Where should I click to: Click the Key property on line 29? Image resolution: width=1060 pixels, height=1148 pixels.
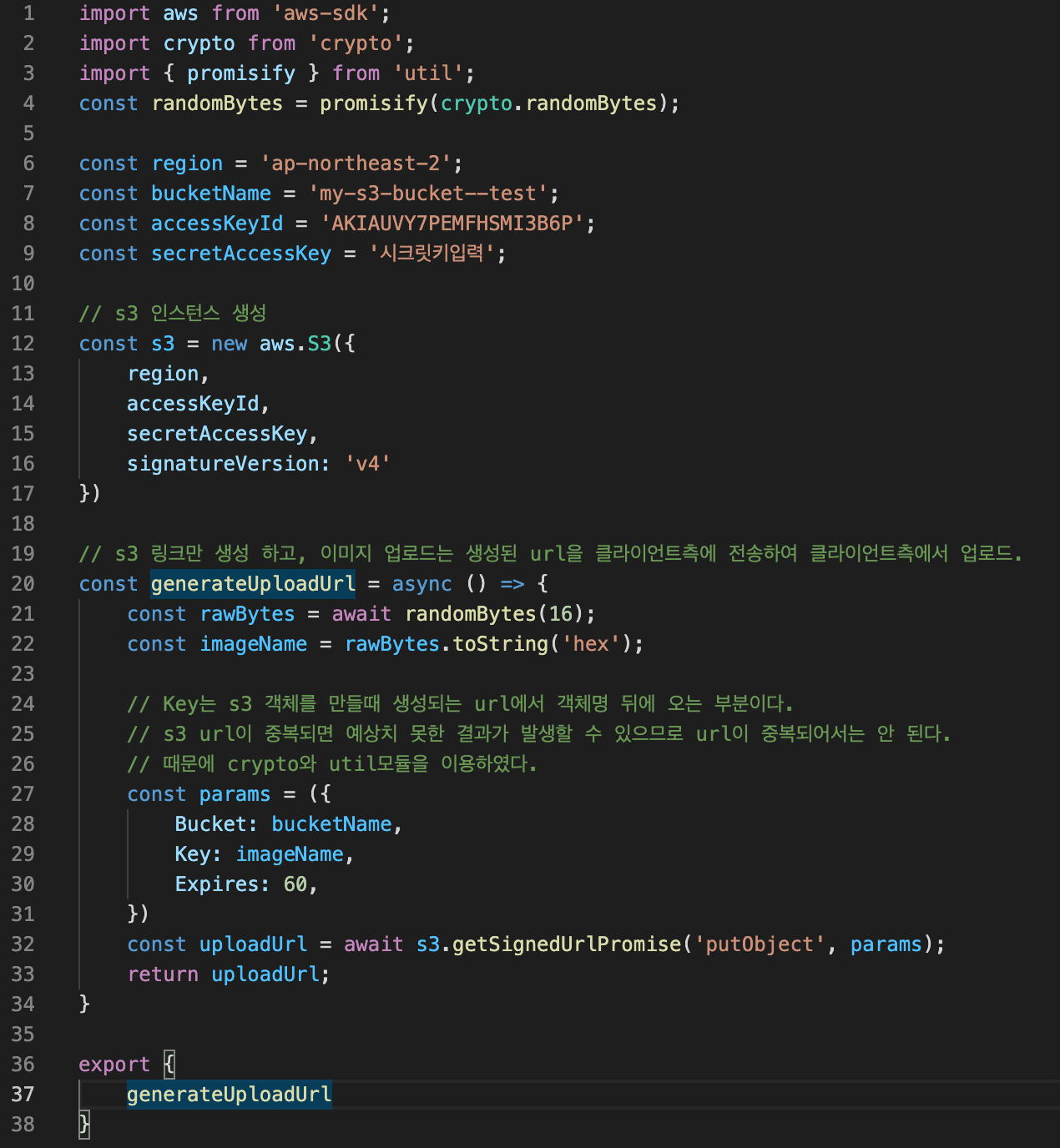(x=193, y=854)
